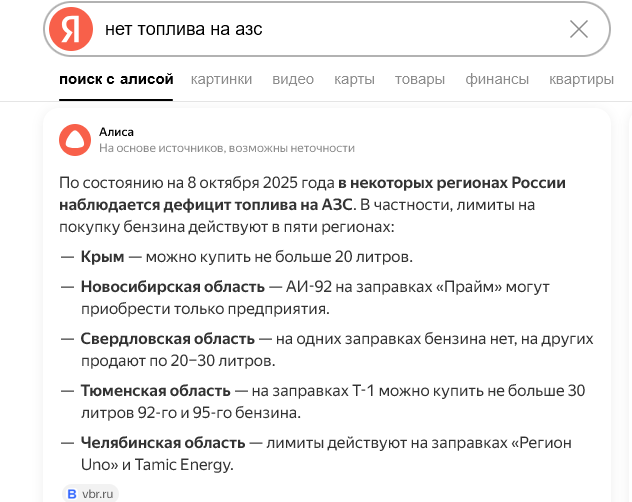Image resolution: width=632 pixels, height=502 pixels.
Task: Click text 'приобрести только предприятия'
Action: coord(204,309)
